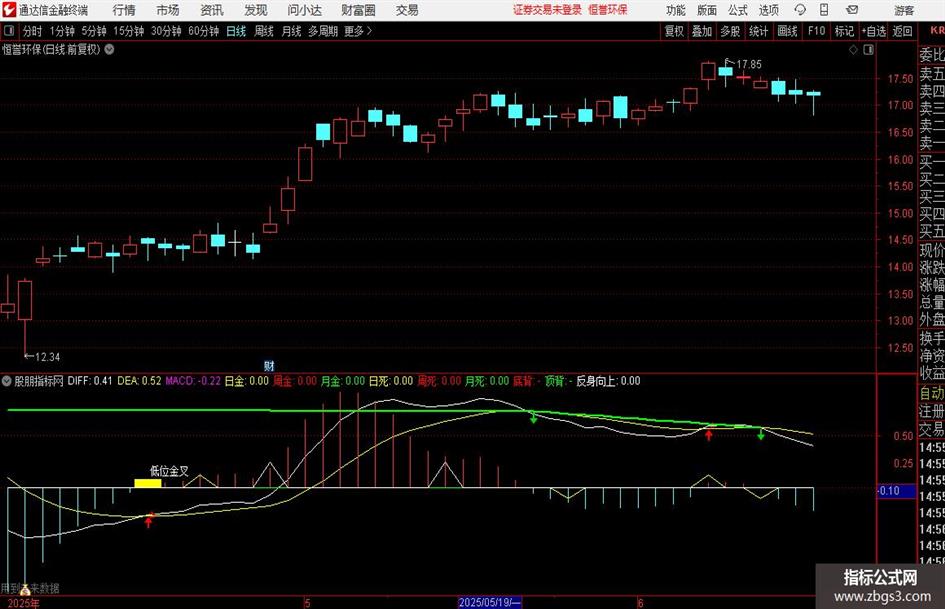
Task: Open the 市场 menu
Action: point(168,10)
